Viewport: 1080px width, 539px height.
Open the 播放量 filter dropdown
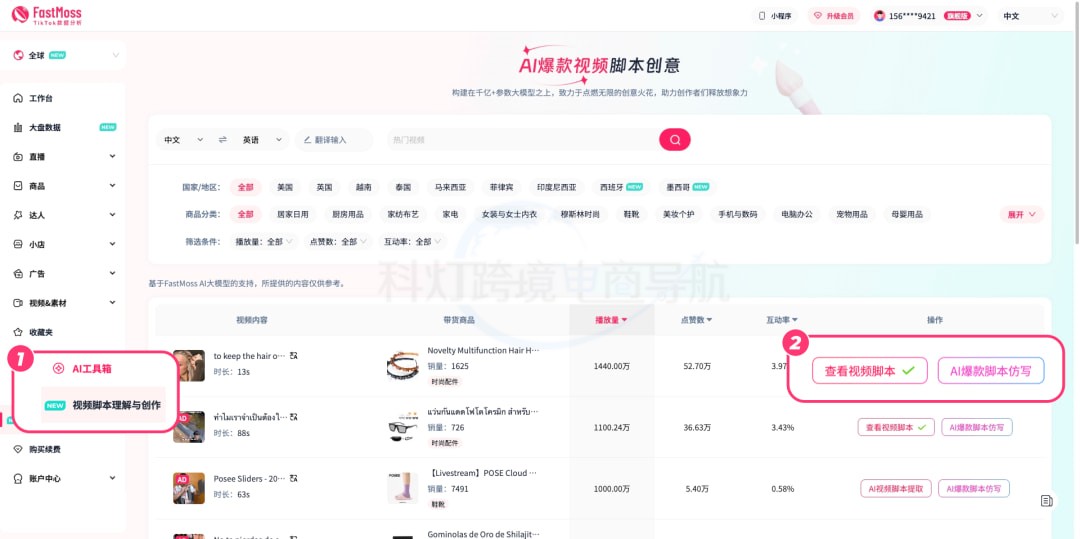tap(264, 242)
